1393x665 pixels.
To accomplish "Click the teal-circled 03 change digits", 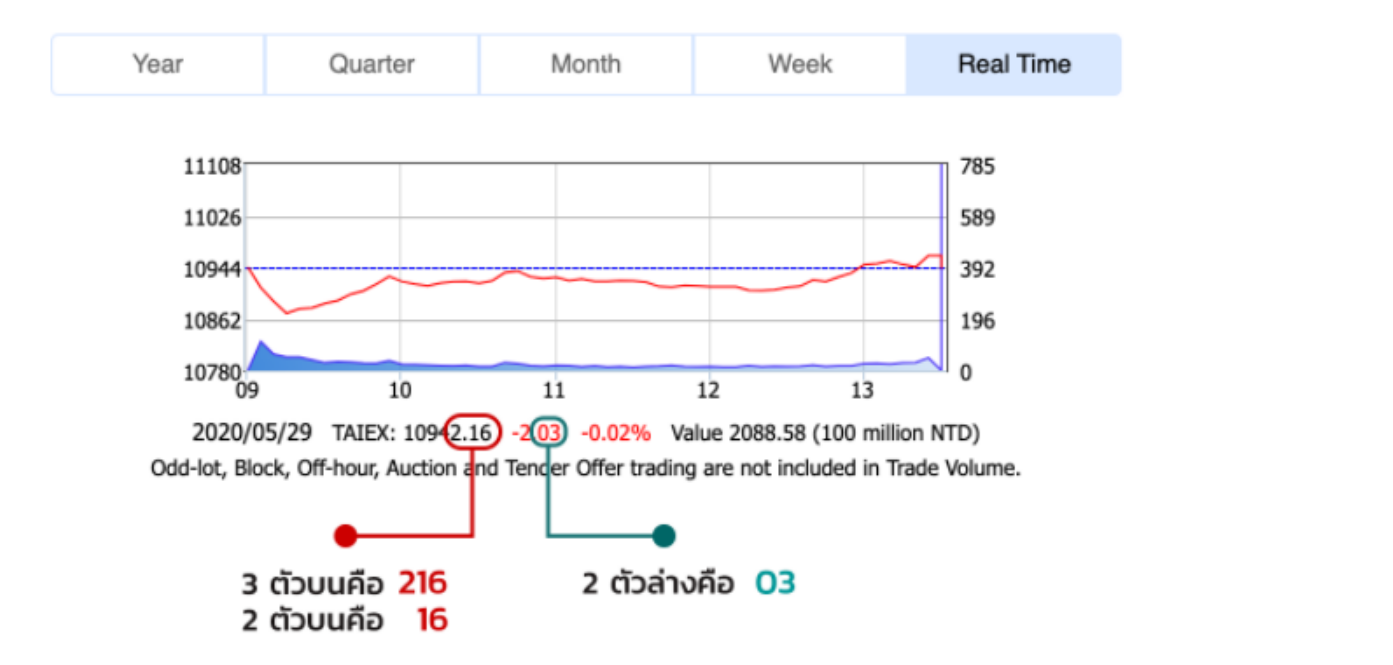I will pyautogui.click(x=549, y=433).
